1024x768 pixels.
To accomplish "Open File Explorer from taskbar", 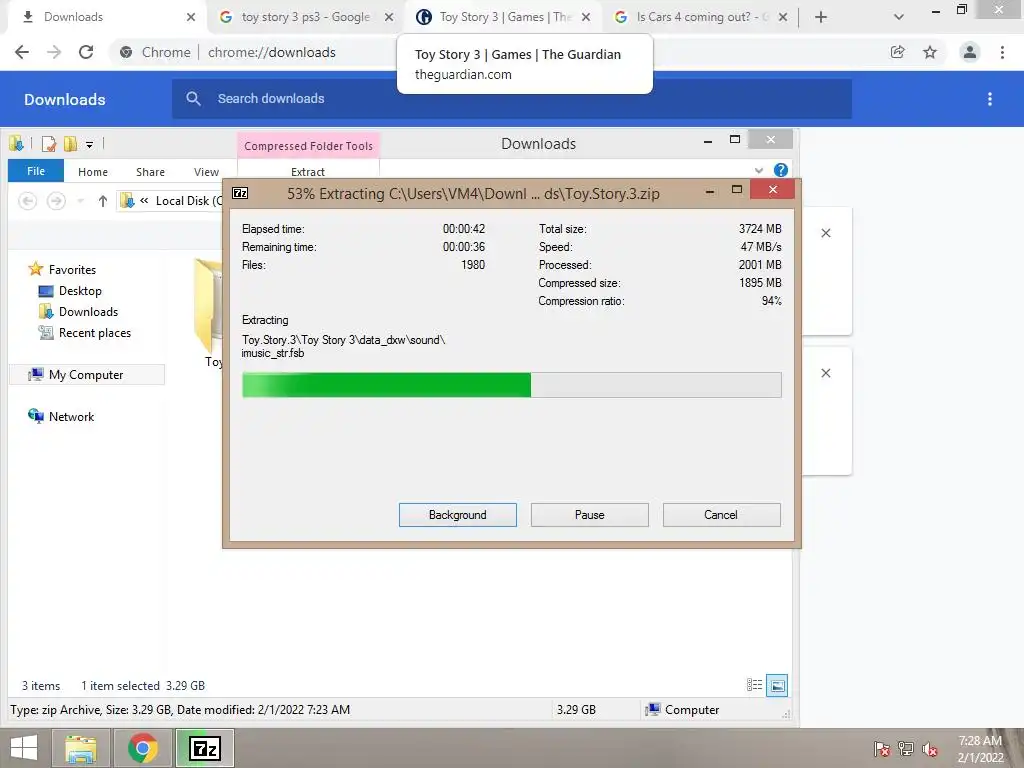I will pos(80,748).
